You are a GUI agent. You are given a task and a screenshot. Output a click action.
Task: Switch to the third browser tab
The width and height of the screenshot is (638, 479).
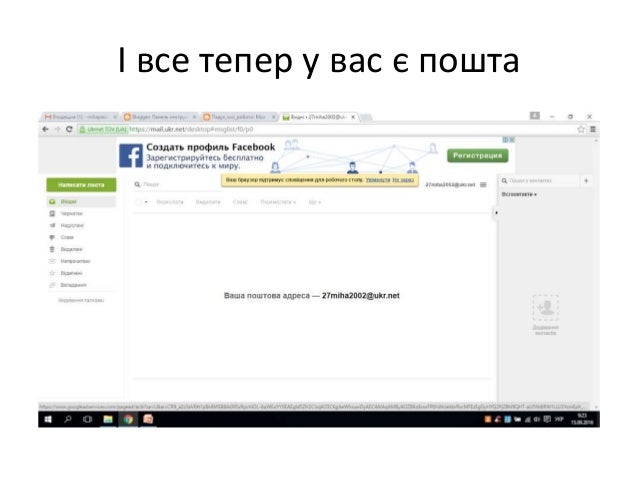pos(239,117)
